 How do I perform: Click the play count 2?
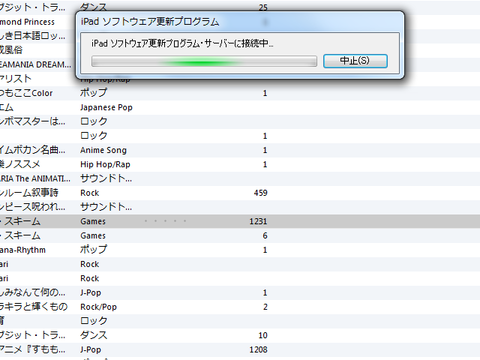pyautogui.click(x=265, y=307)
